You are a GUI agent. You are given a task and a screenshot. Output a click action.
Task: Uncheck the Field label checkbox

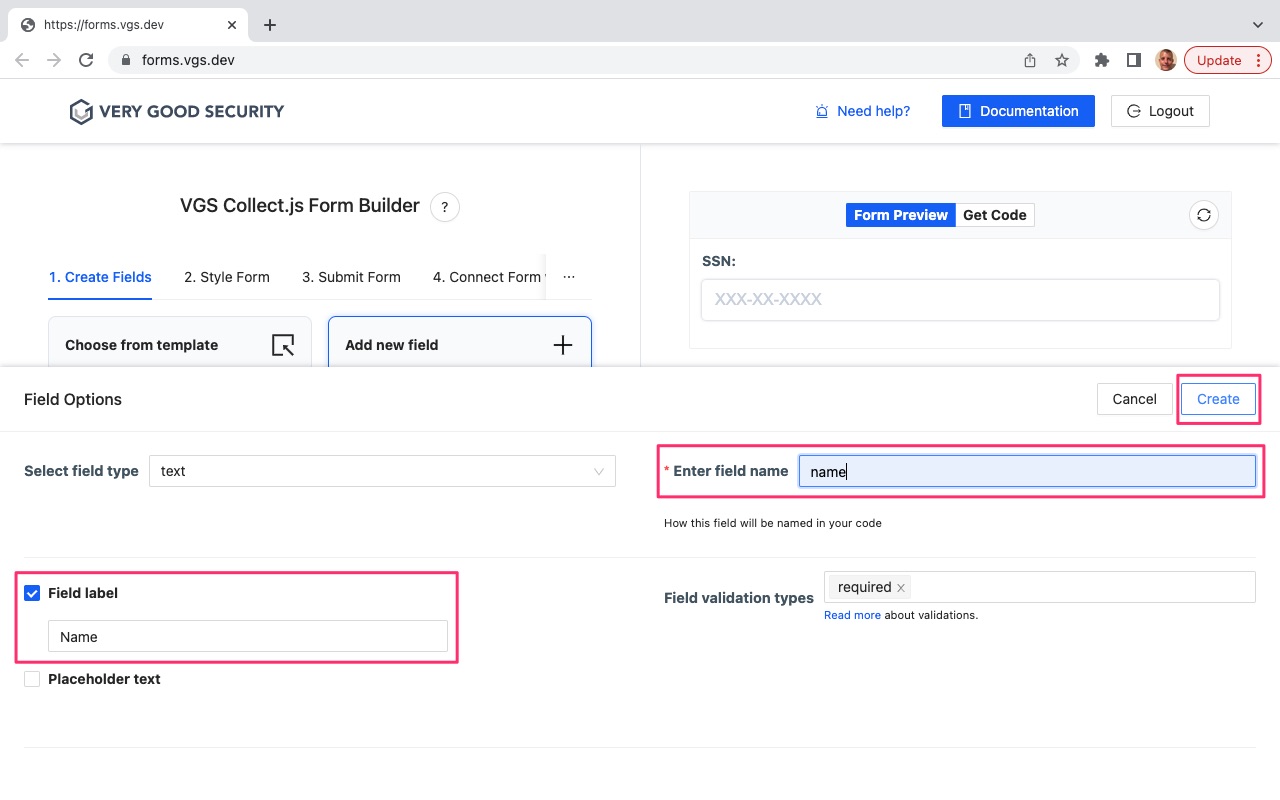tap(32, 593)
